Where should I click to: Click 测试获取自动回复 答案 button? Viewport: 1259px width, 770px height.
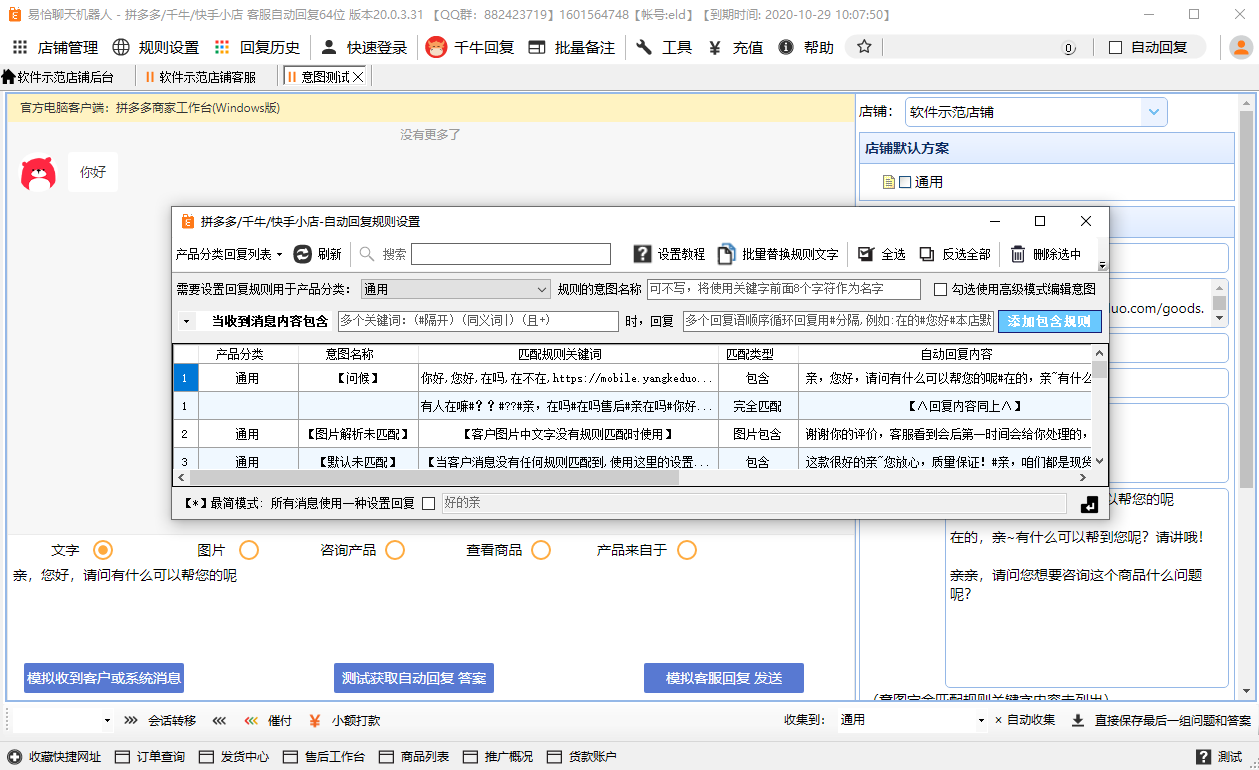click(414, 678)
